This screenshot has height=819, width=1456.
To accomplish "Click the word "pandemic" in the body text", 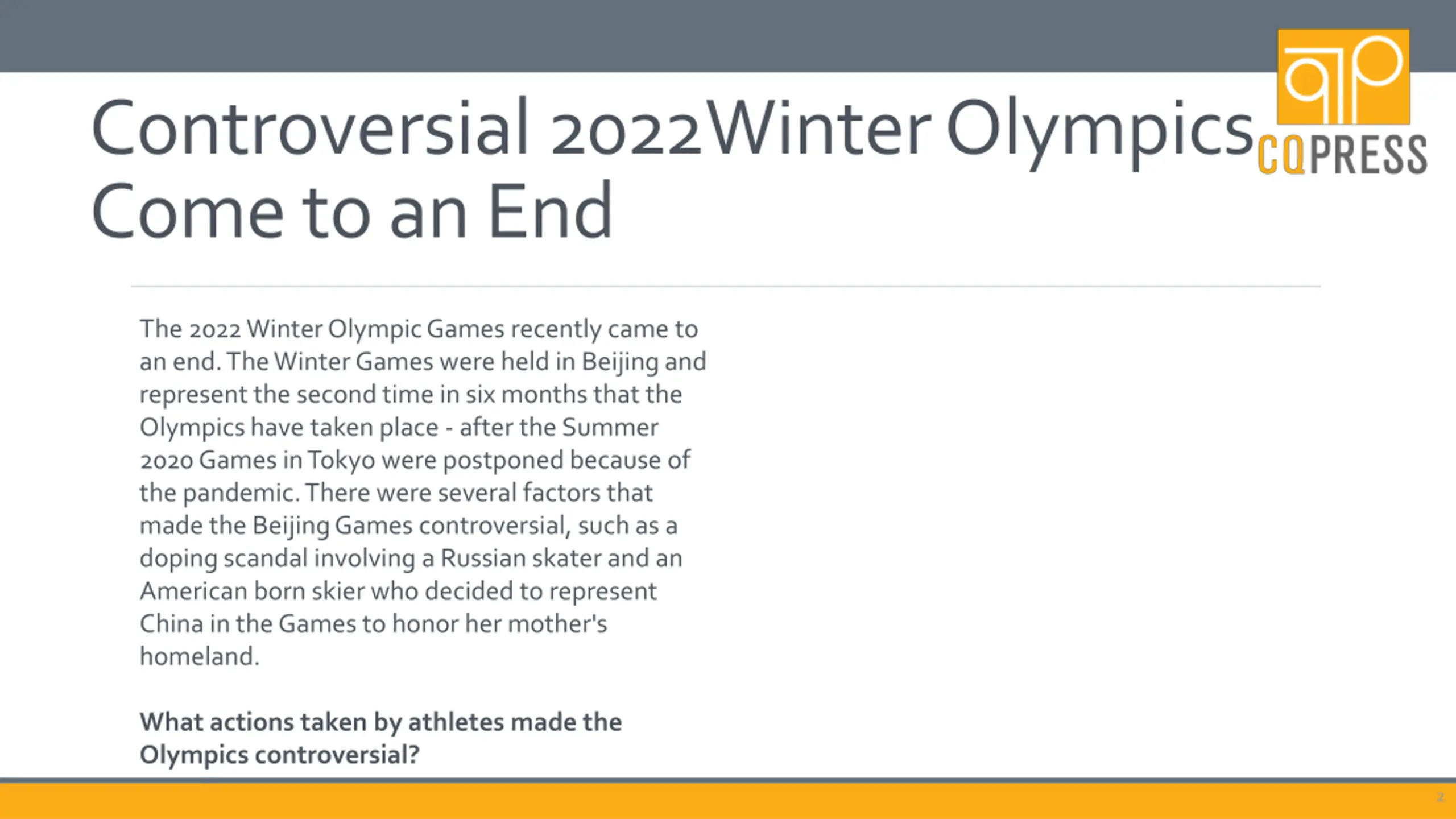I will point(240,493).
